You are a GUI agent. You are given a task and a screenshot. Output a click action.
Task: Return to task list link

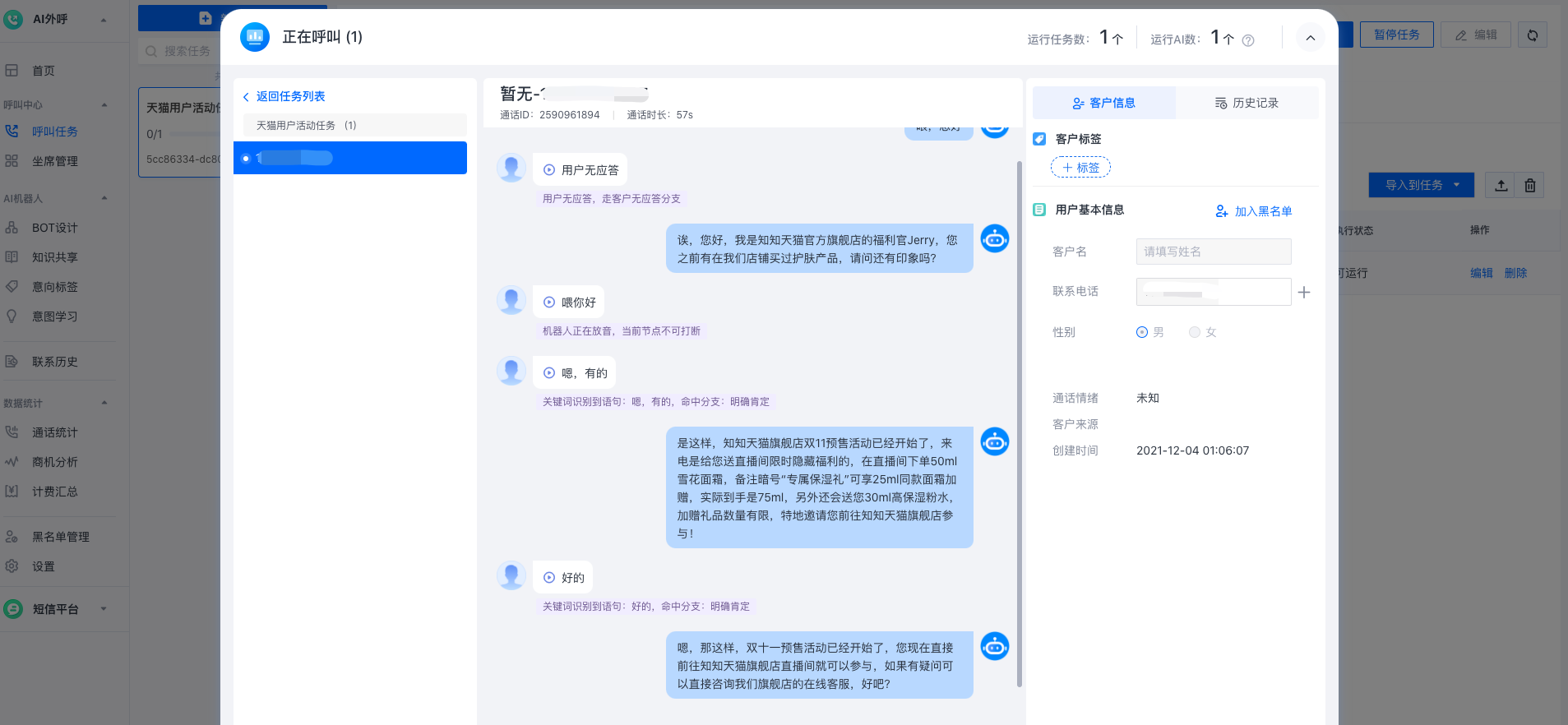(x=284, y=96)
